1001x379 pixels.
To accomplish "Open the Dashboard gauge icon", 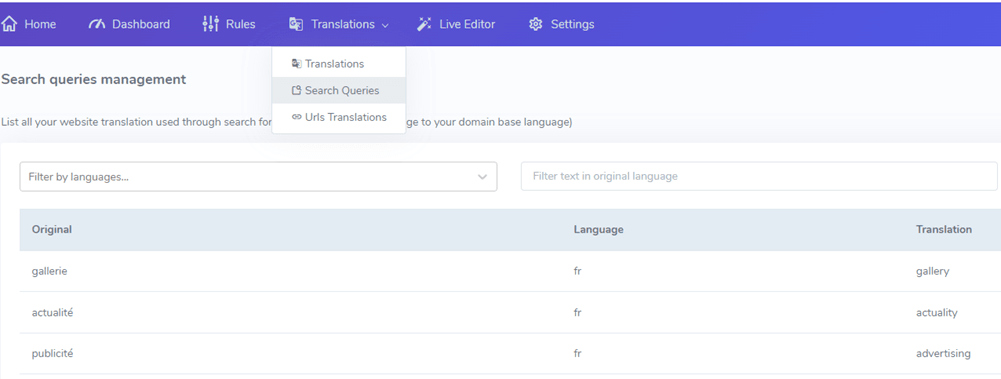I will coord(96,24).
